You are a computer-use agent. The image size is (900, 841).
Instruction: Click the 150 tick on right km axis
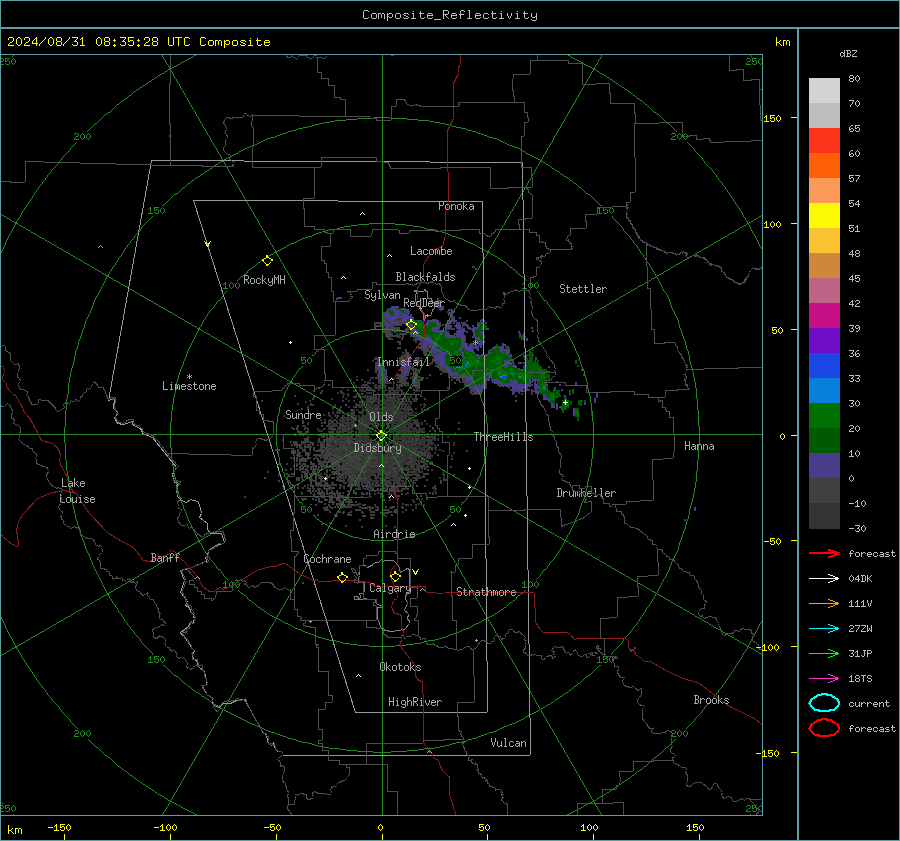pyautogui.click(x=773, y=118)
